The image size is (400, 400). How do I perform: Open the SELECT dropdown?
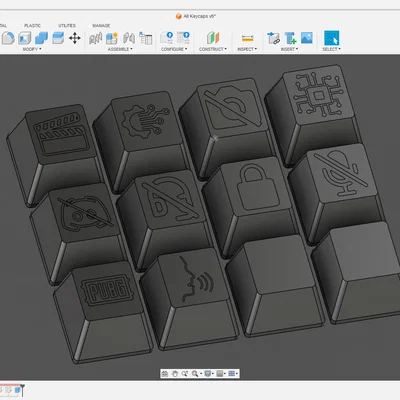(x=331, y=49)
